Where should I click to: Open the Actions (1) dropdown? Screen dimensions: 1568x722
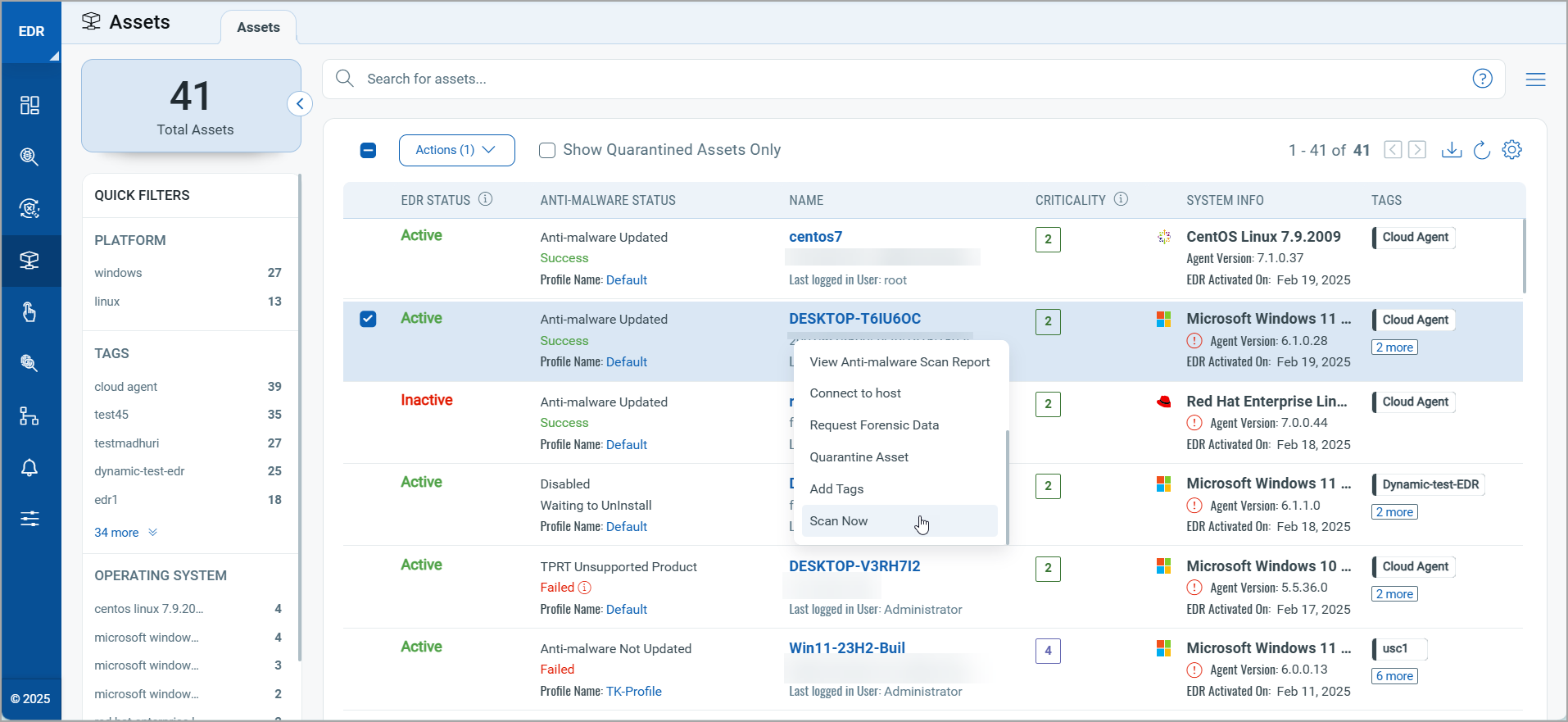pos(456,150)
